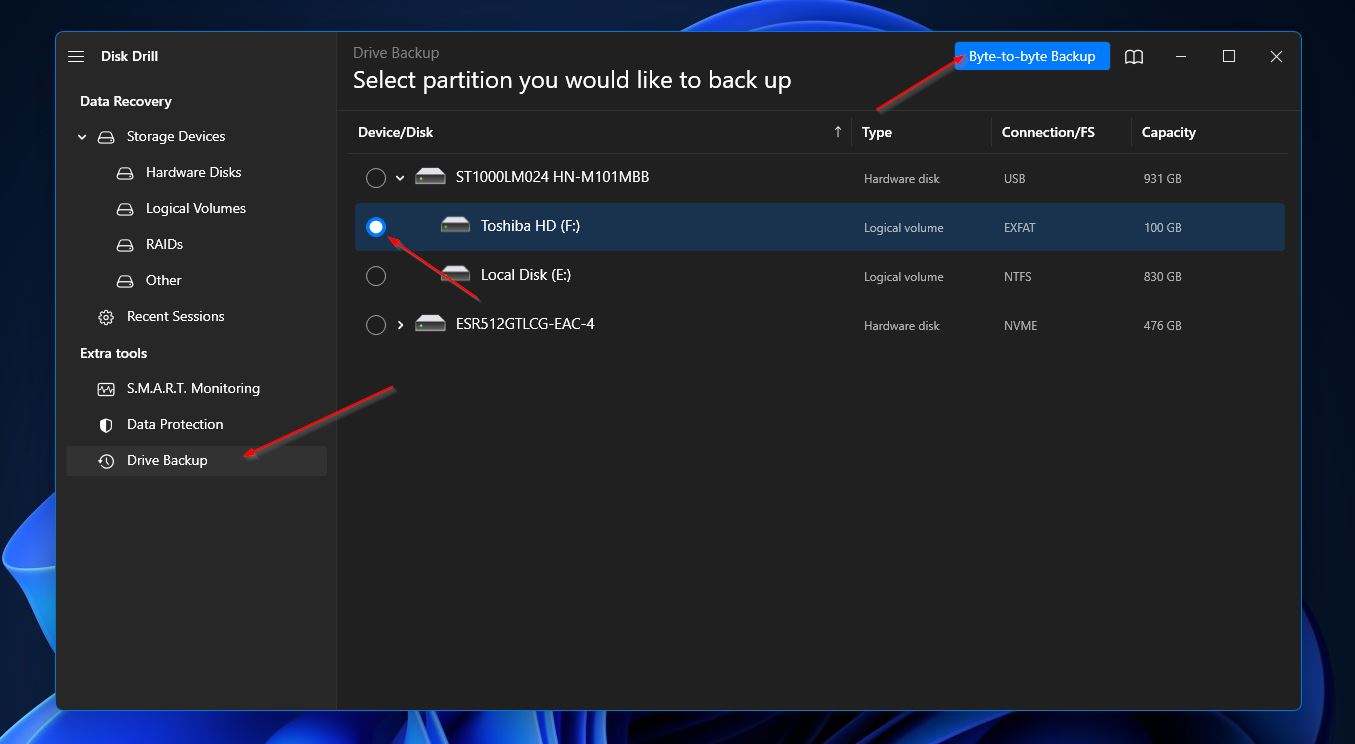Screen dimensions: 1355x744
Task: Click the Hardware disk type for ESR512GTLCG-EAC-4
Action: click(902, 326)
